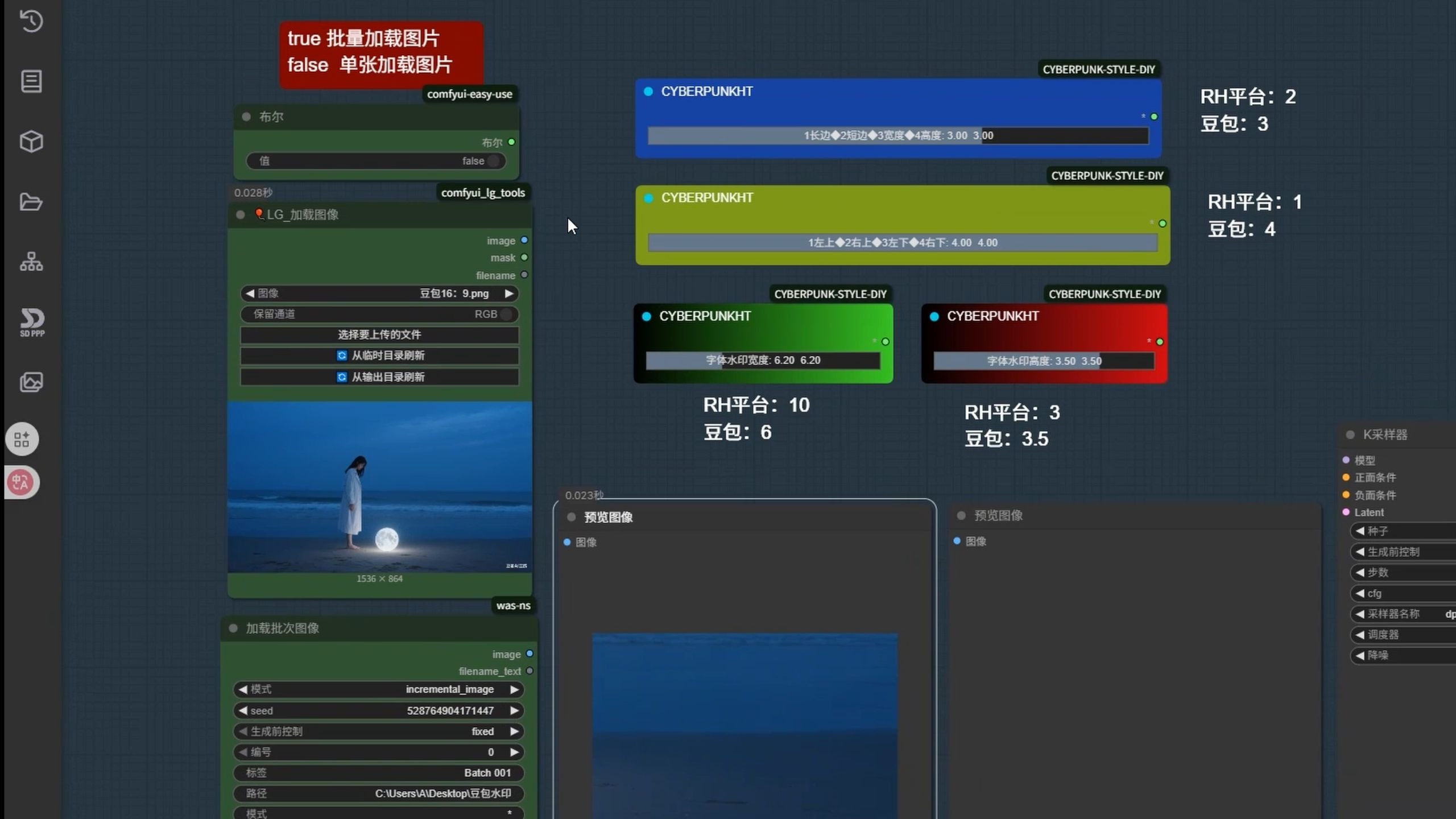Click 从临时目录刷新 button
The height and width of the screenshot is (819, 1456).
[x=379, y=355]
